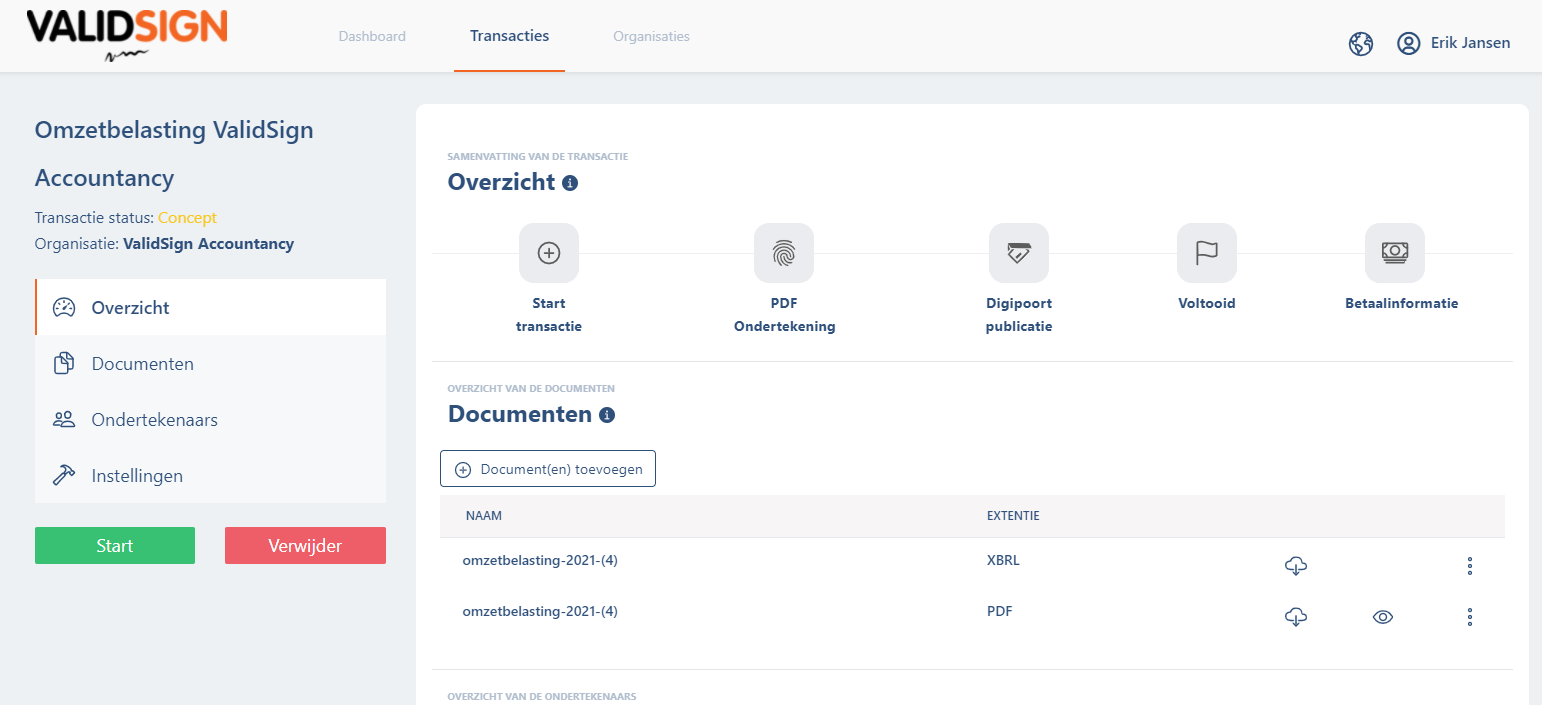
Task: Click the PDF Ondertekening step label
Action: (x=784, y=315)
